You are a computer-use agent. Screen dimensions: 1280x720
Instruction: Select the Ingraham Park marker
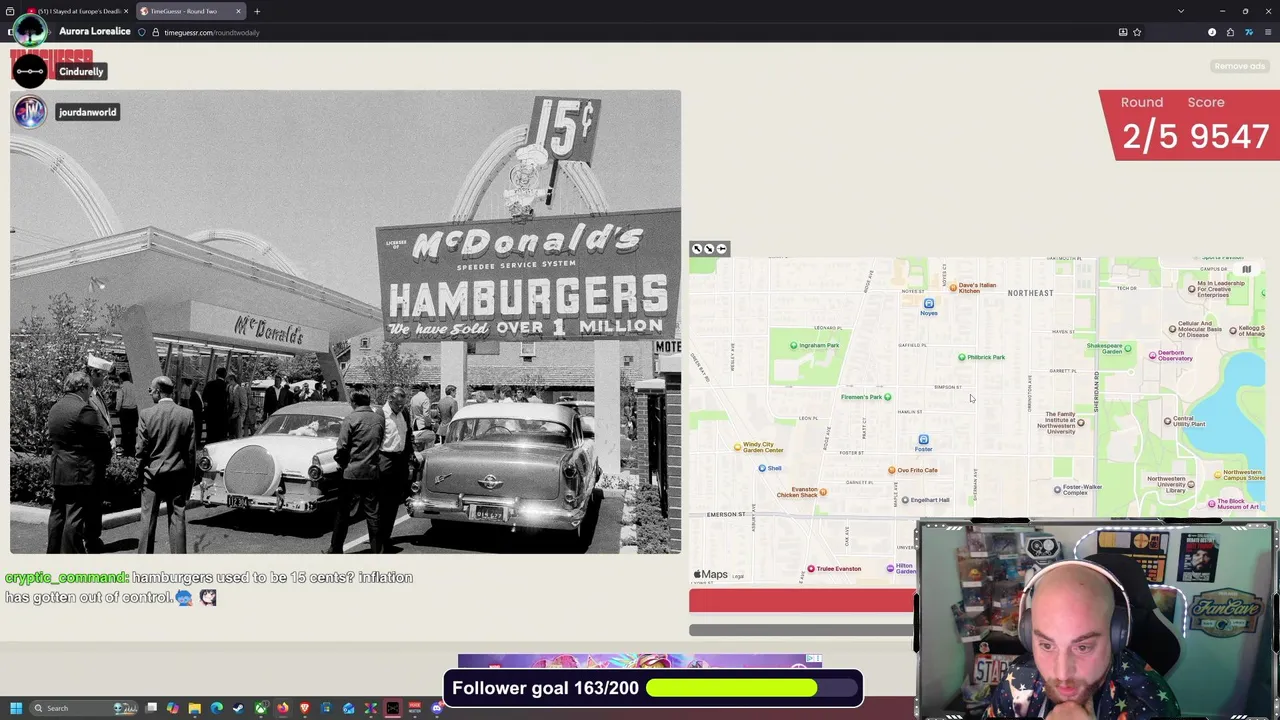[x=794, y=346]
